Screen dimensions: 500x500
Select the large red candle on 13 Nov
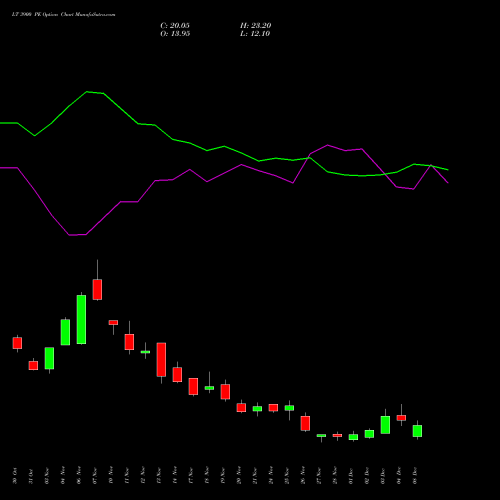[161, 360]
